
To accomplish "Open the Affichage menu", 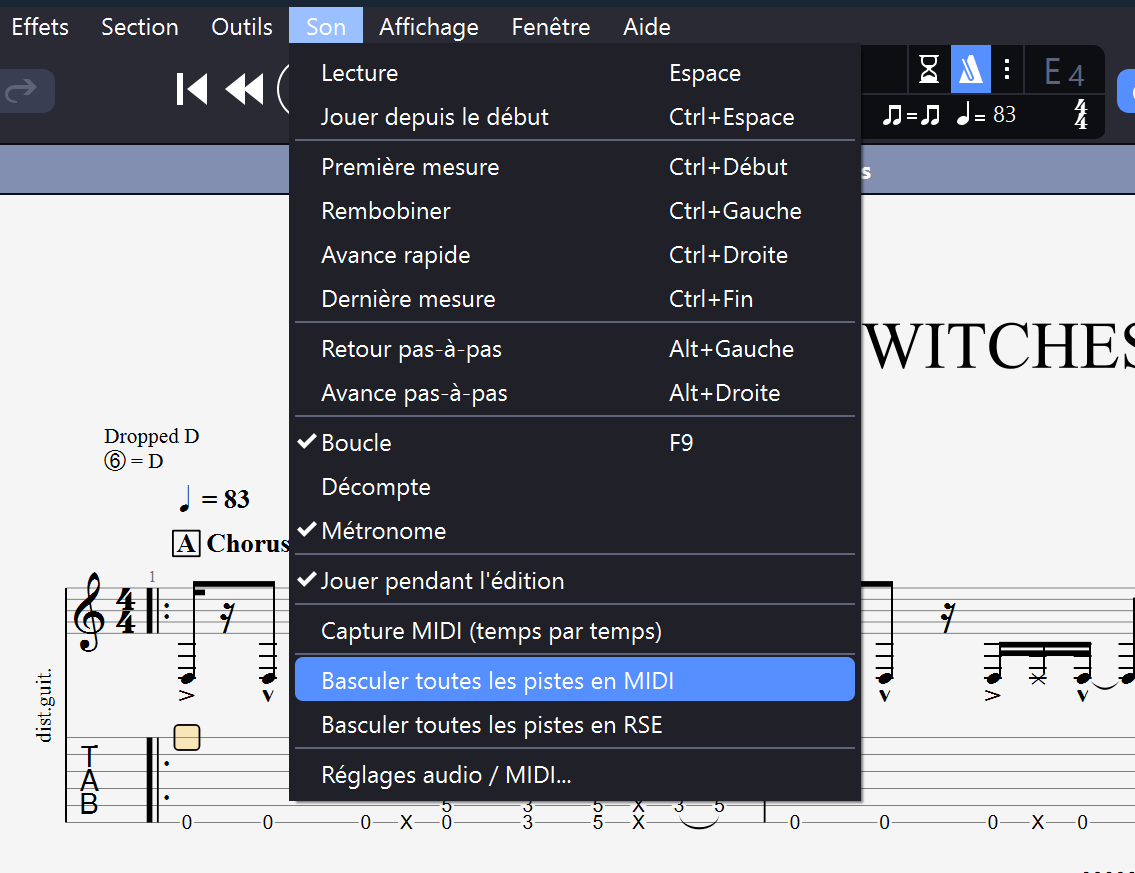I will click(x=428, y=26).
